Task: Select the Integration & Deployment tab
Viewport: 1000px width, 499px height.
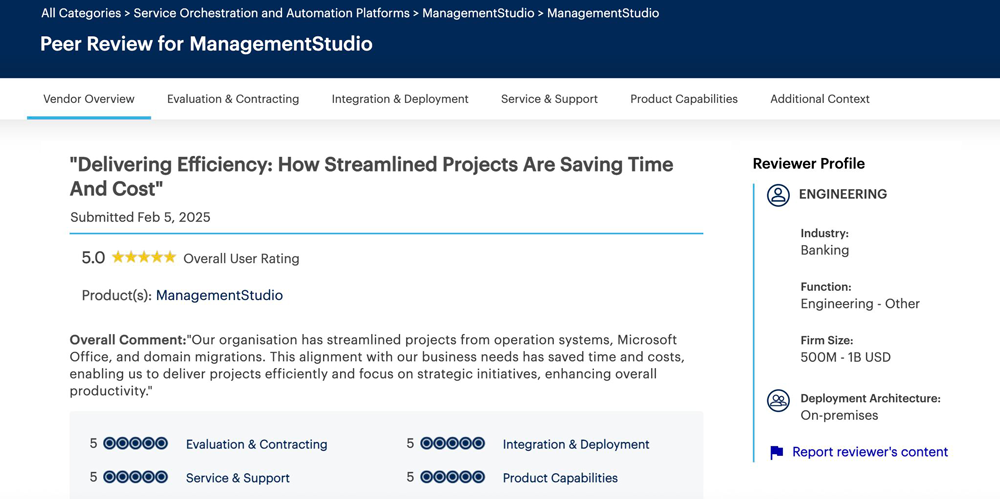Action: point(400,99)
